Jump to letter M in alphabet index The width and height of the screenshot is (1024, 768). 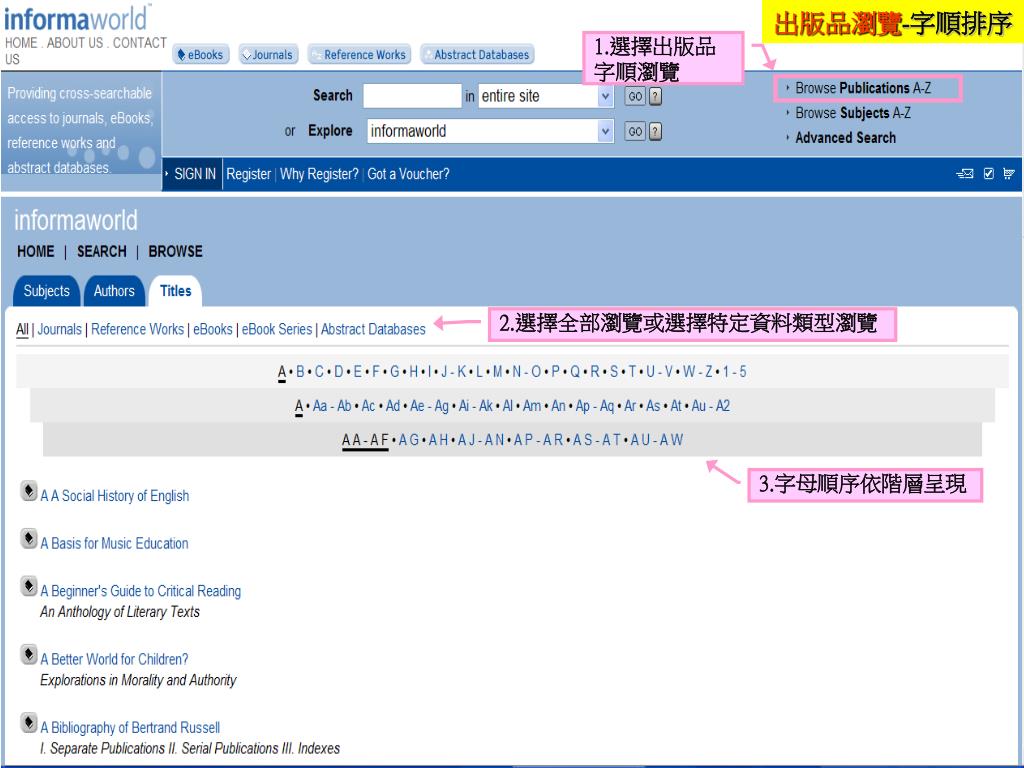pos(498,372)
